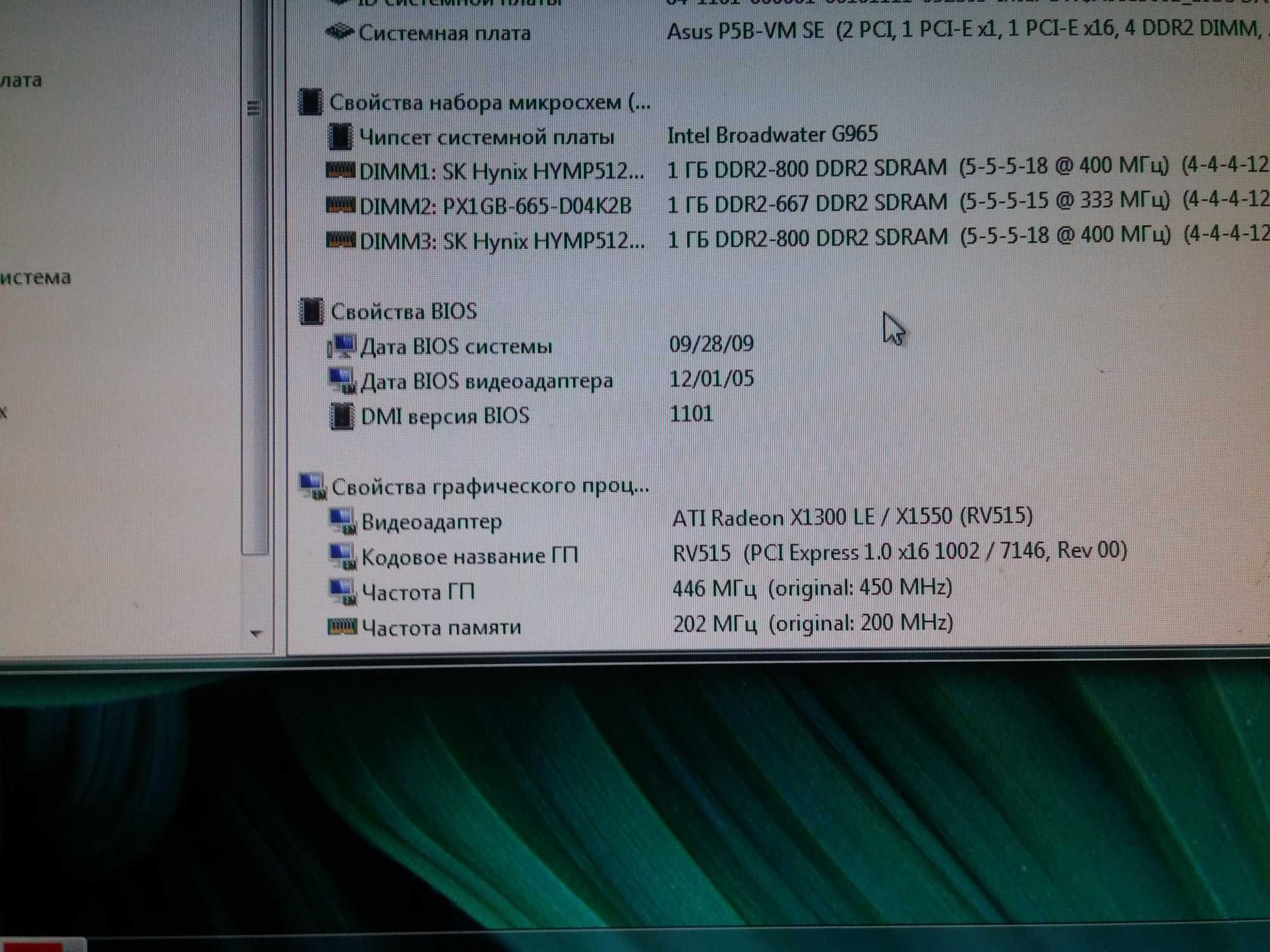Click the DIMM1 memory module icon
Screen dimensions: 1270x952
(x=340, y=170)
